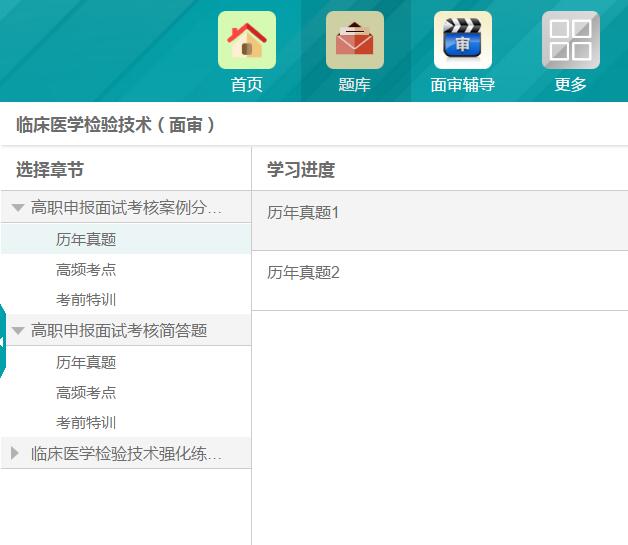Open the 更多 grid icon

click(571, 40)
